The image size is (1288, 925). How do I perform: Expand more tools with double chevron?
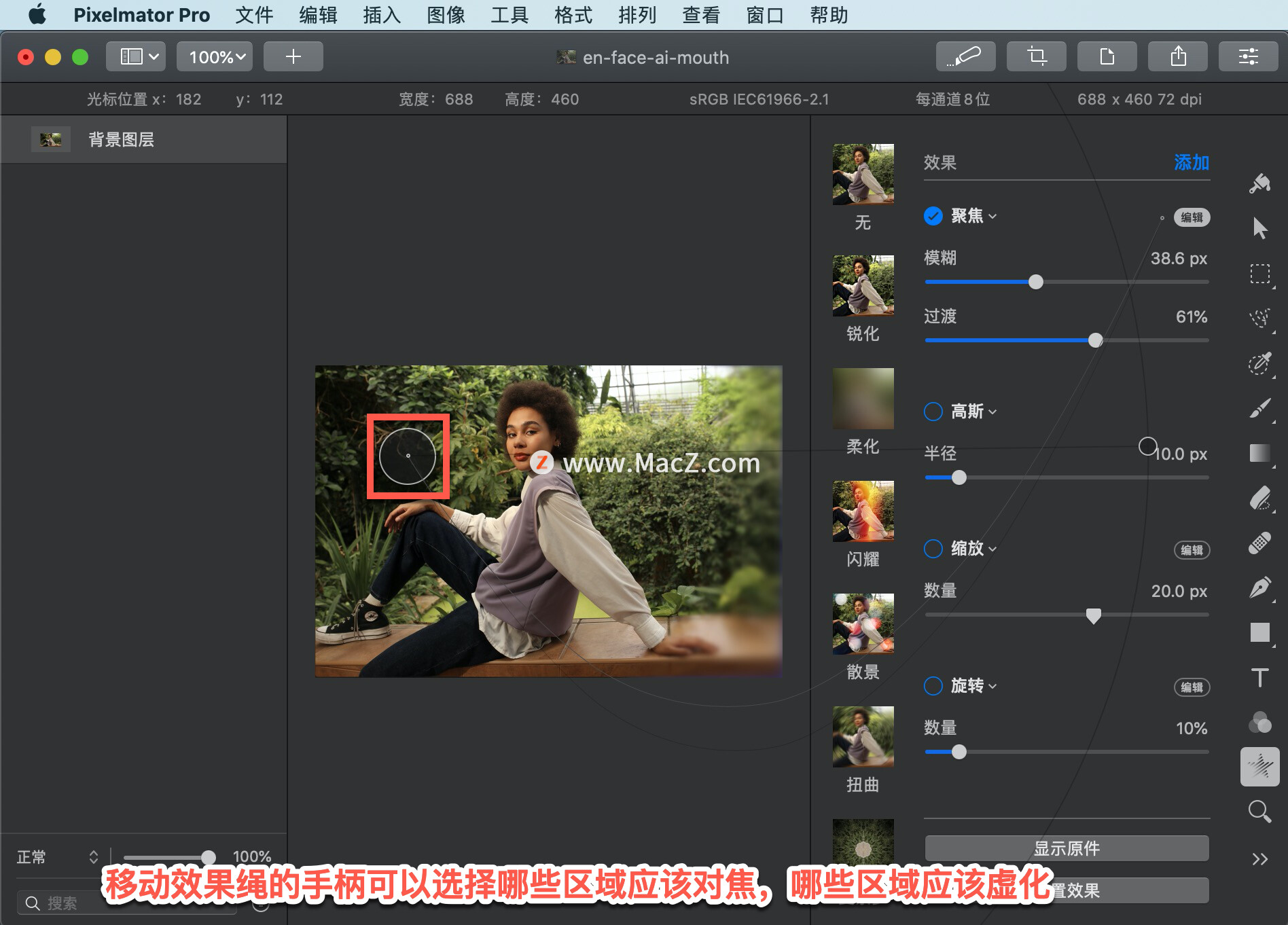click(x=1260, y=859)
